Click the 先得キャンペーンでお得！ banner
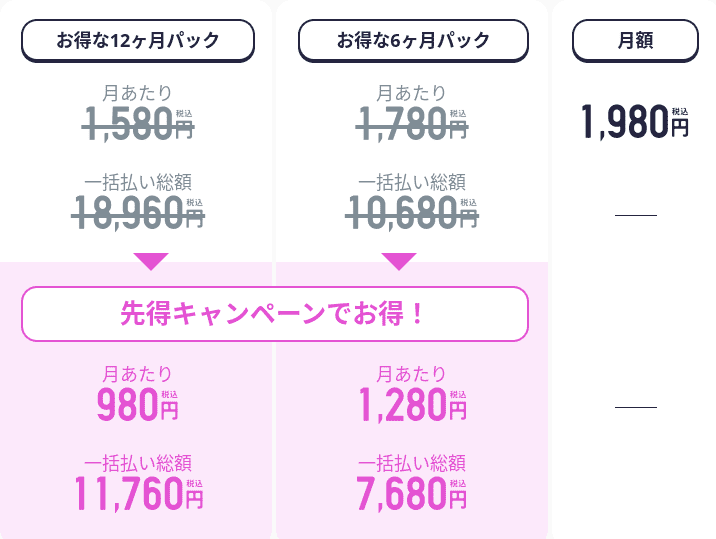 pos(274,314)
